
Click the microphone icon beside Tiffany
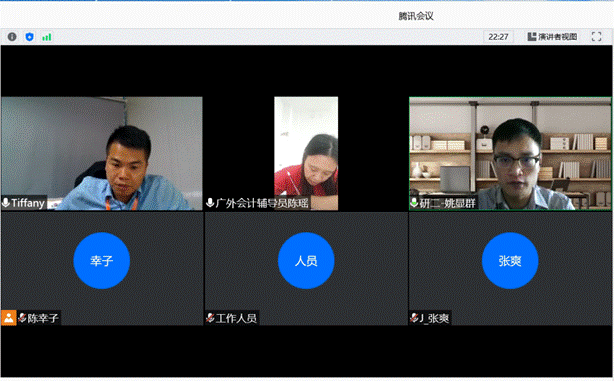[6, 203]
